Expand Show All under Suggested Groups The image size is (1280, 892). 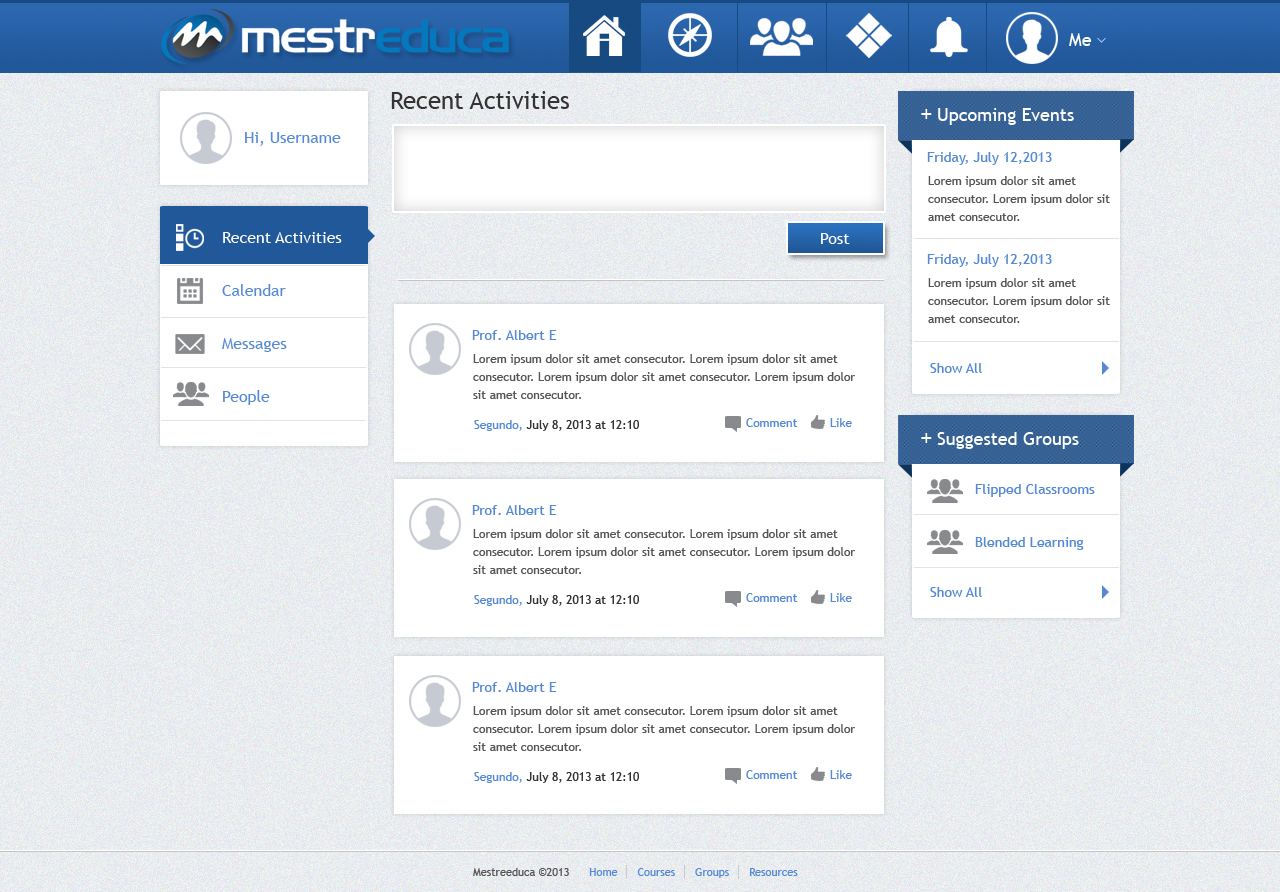tap(955, 592)
